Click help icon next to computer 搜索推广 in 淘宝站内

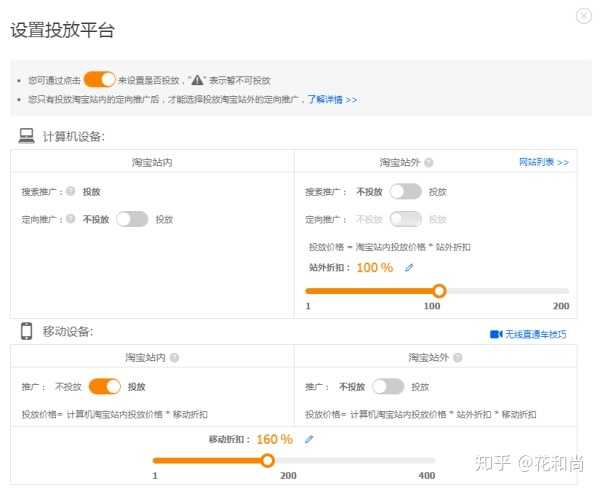(x=71, y=191)
